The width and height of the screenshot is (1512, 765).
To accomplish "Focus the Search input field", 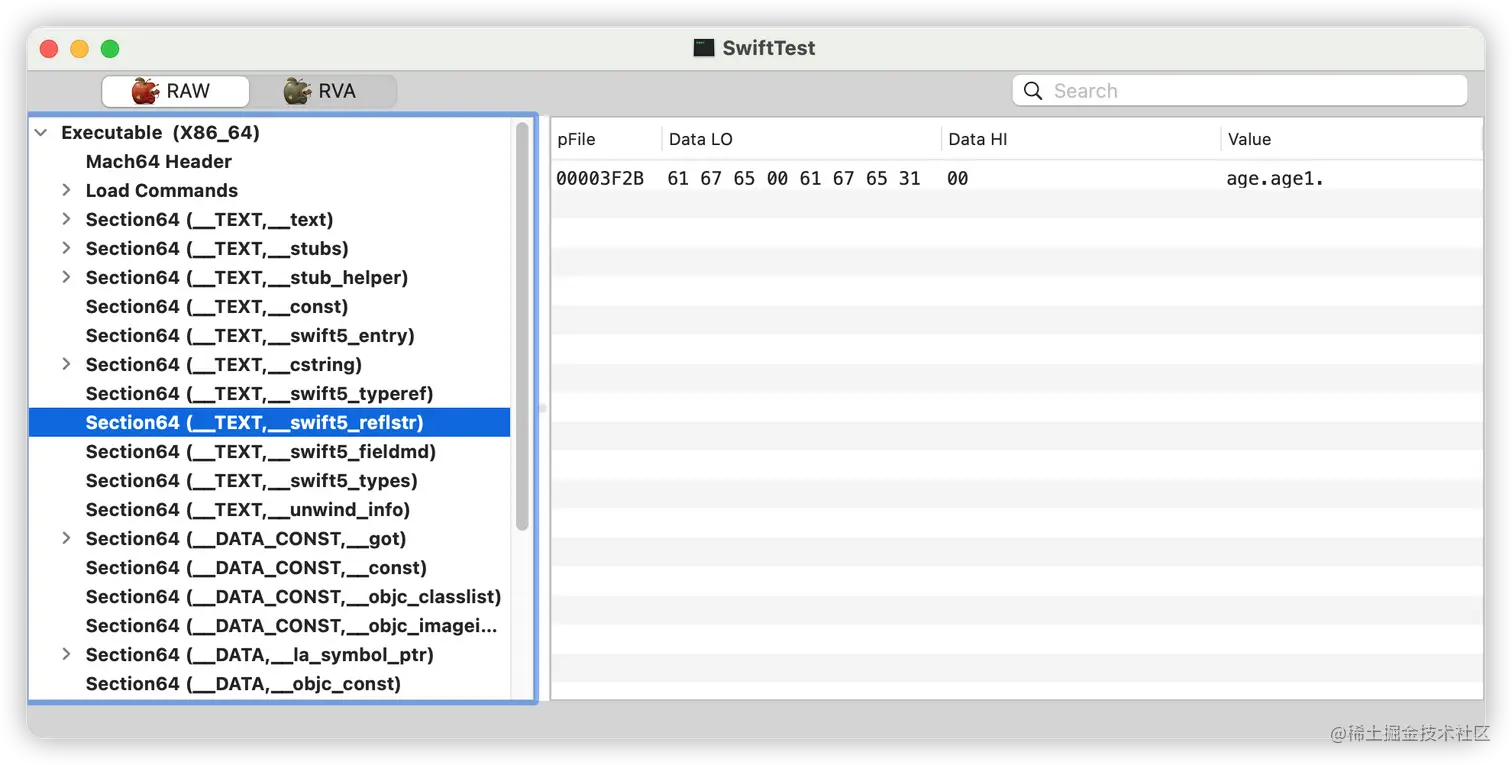I will pos(1239,91).
